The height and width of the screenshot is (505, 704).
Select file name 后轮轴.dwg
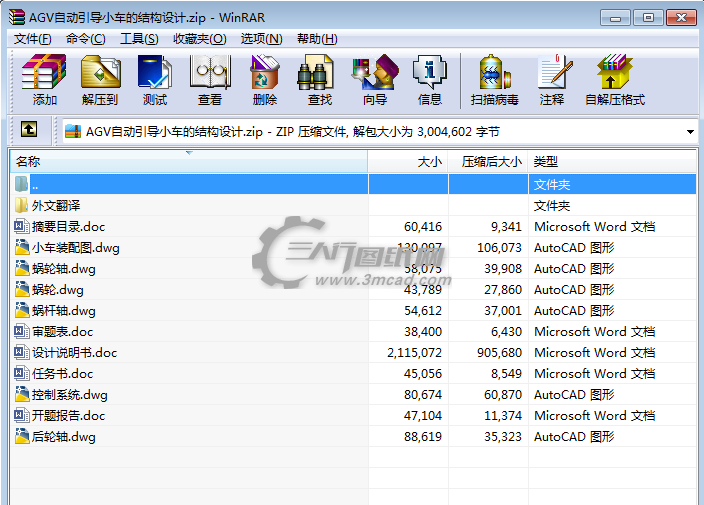(63, 437)
